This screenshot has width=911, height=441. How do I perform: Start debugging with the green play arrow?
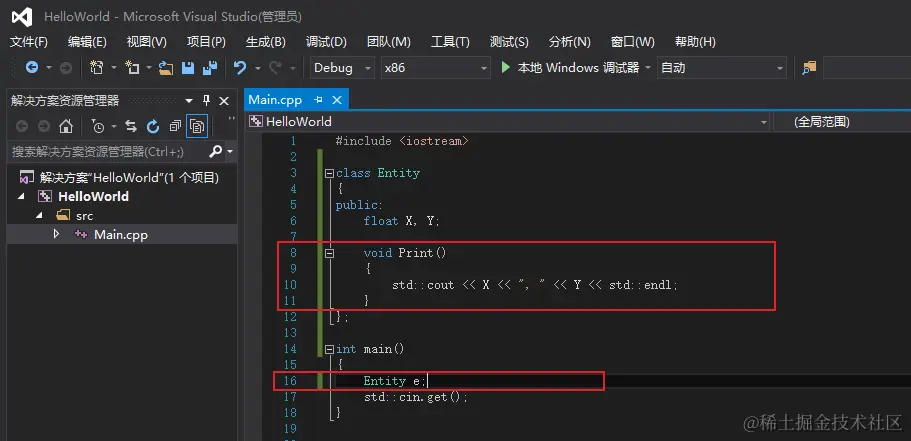pyautogui.click(x=505, y=67)
